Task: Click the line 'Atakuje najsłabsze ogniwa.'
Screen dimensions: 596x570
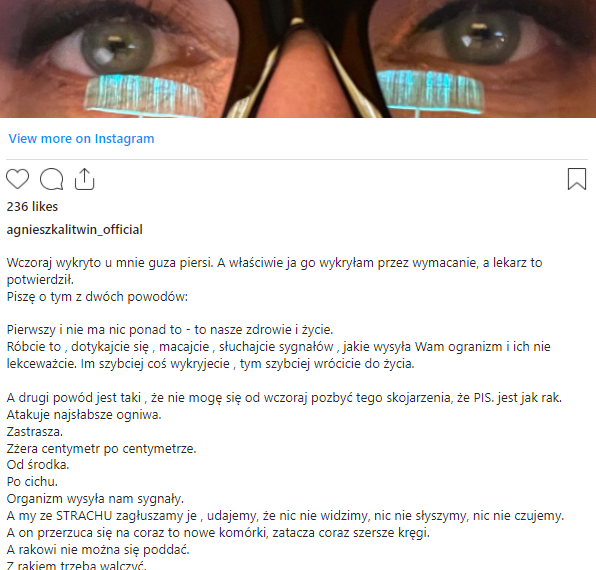Action: click(x=84, y=415)
